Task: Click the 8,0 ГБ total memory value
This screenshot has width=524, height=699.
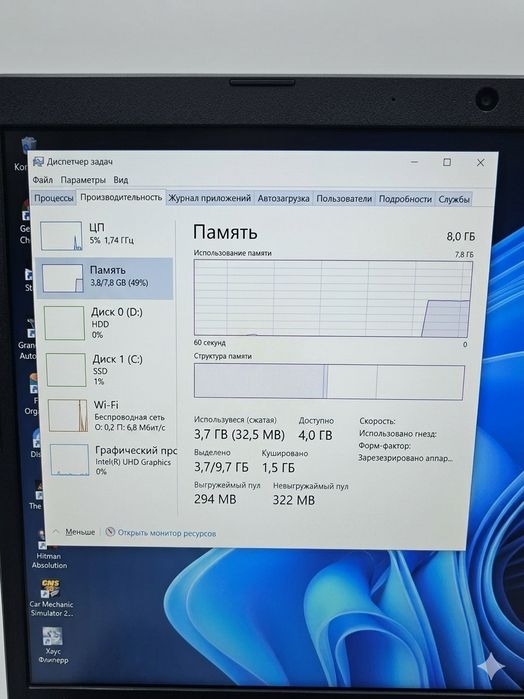Action: (461, 236)
